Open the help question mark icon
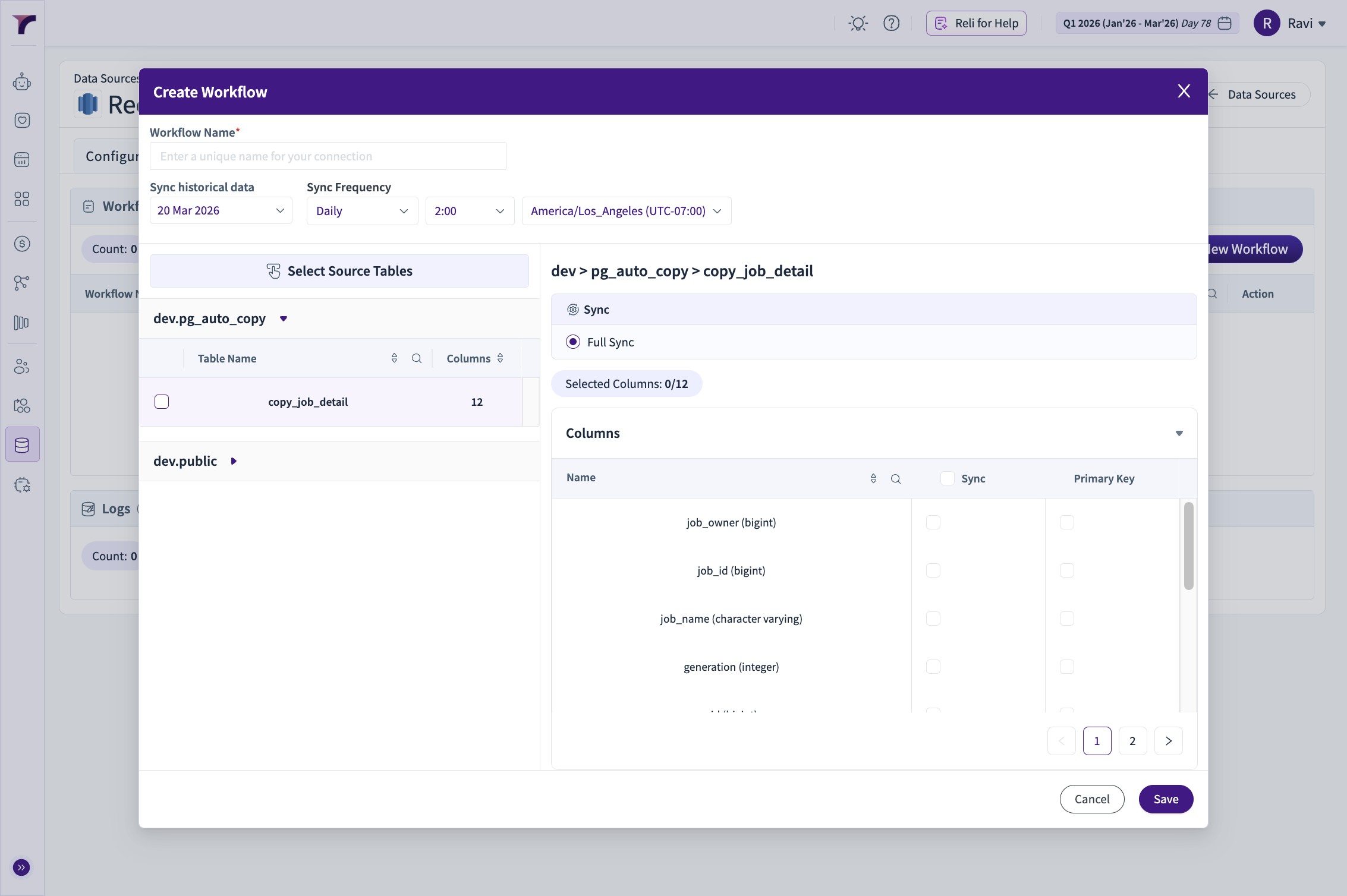 point(891,24)
